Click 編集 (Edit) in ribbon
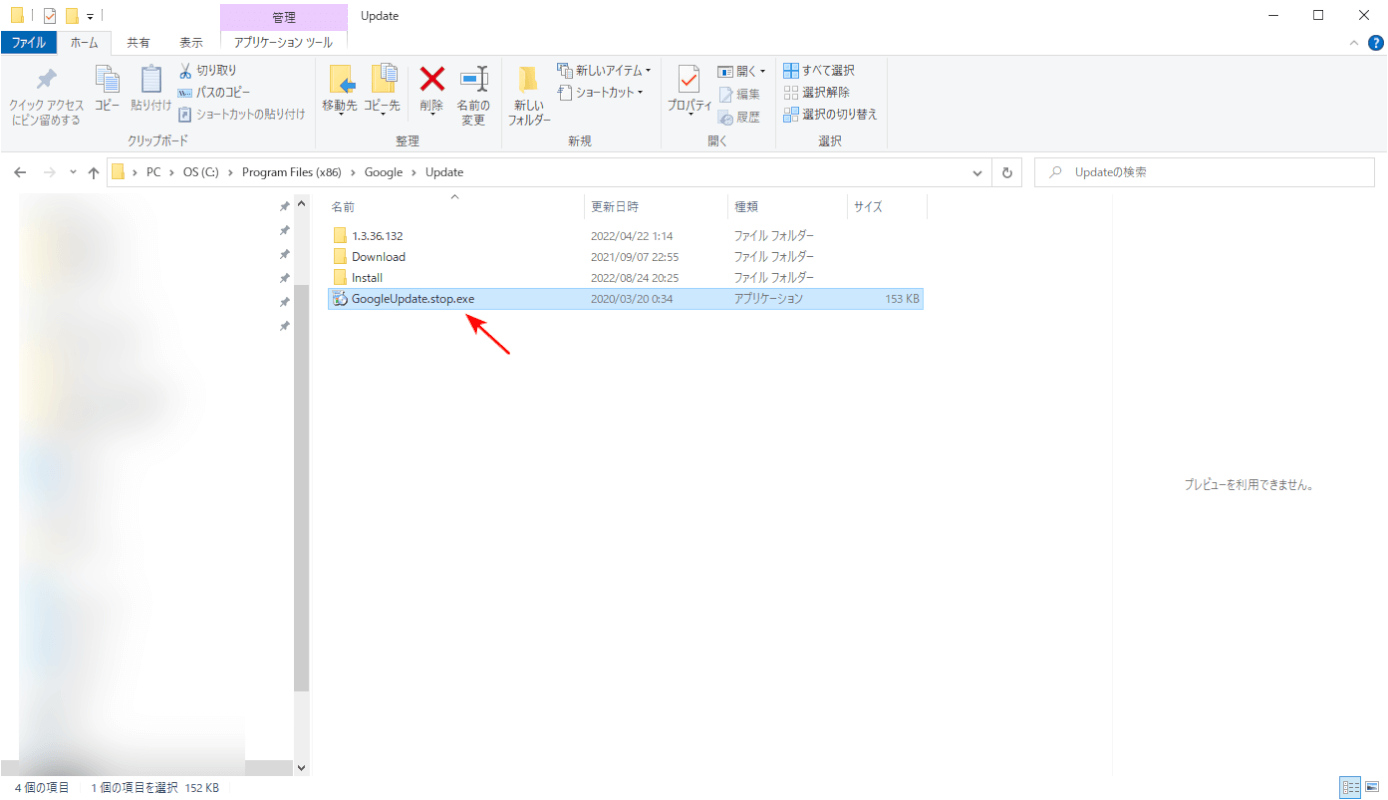The height and width of the screenshot is (800, 1388). 739,94
